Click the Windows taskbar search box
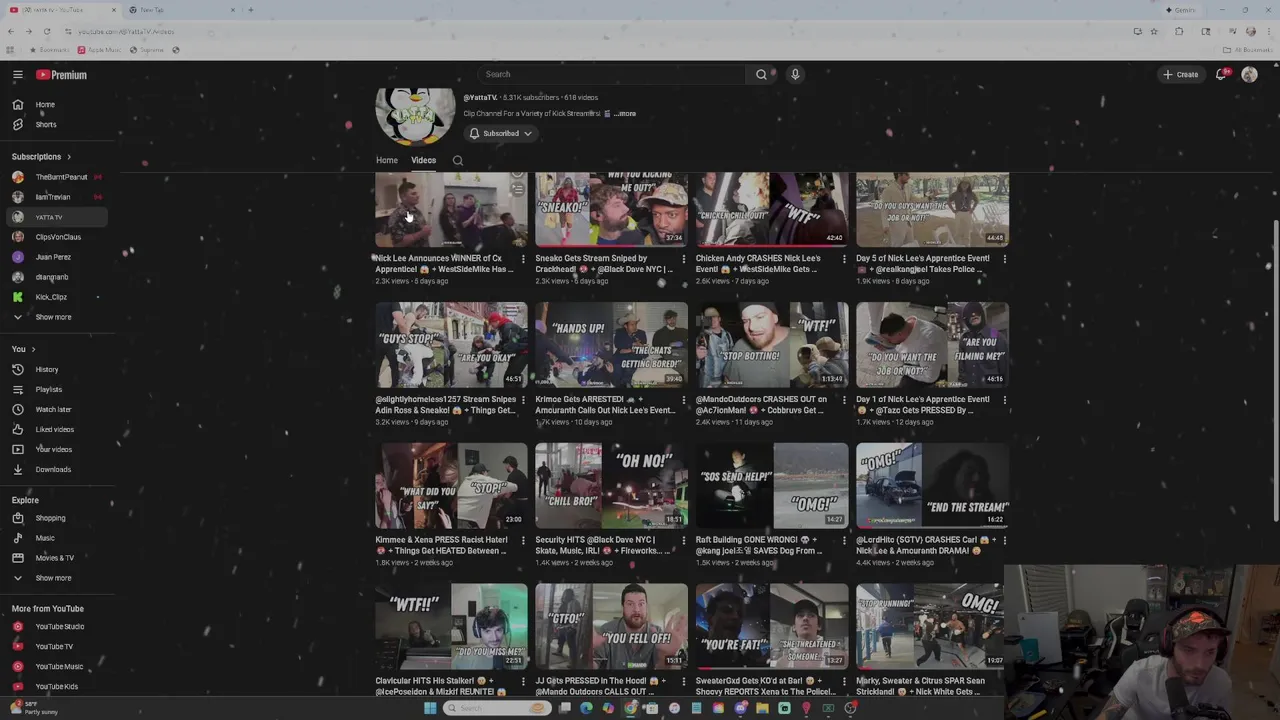This screenshot has width=1280, height=720. [497, 708]
